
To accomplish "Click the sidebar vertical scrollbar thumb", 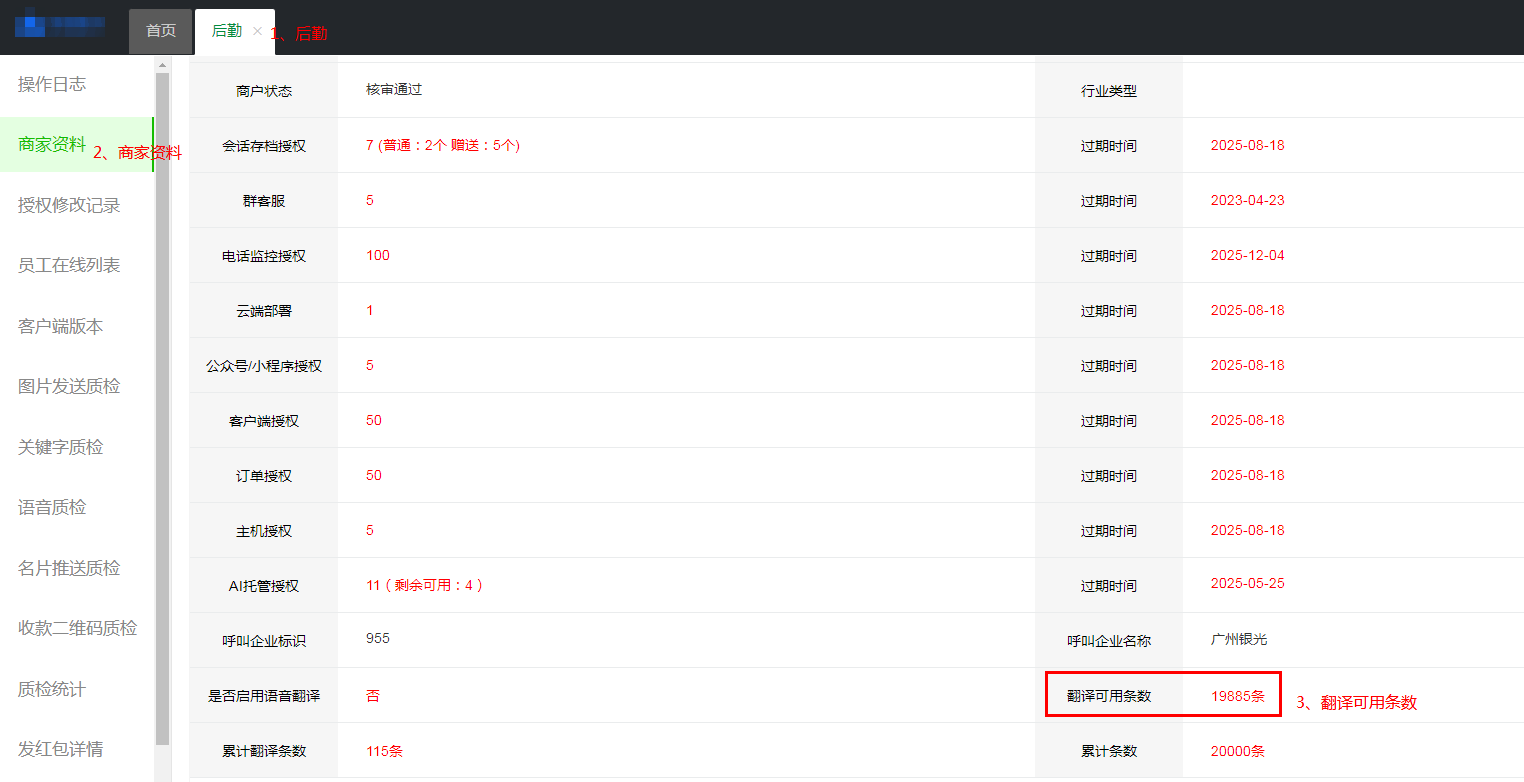I will tap(162, 400).
